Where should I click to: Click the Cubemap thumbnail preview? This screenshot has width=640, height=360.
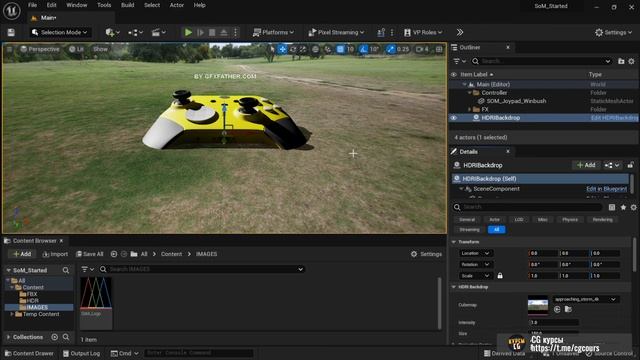tap(538, 305)
